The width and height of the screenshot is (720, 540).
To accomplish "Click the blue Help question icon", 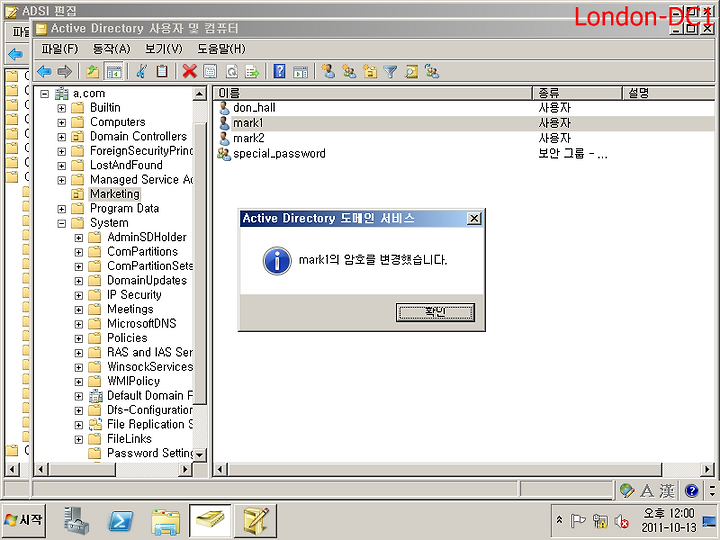I will (x=279, y=71).
